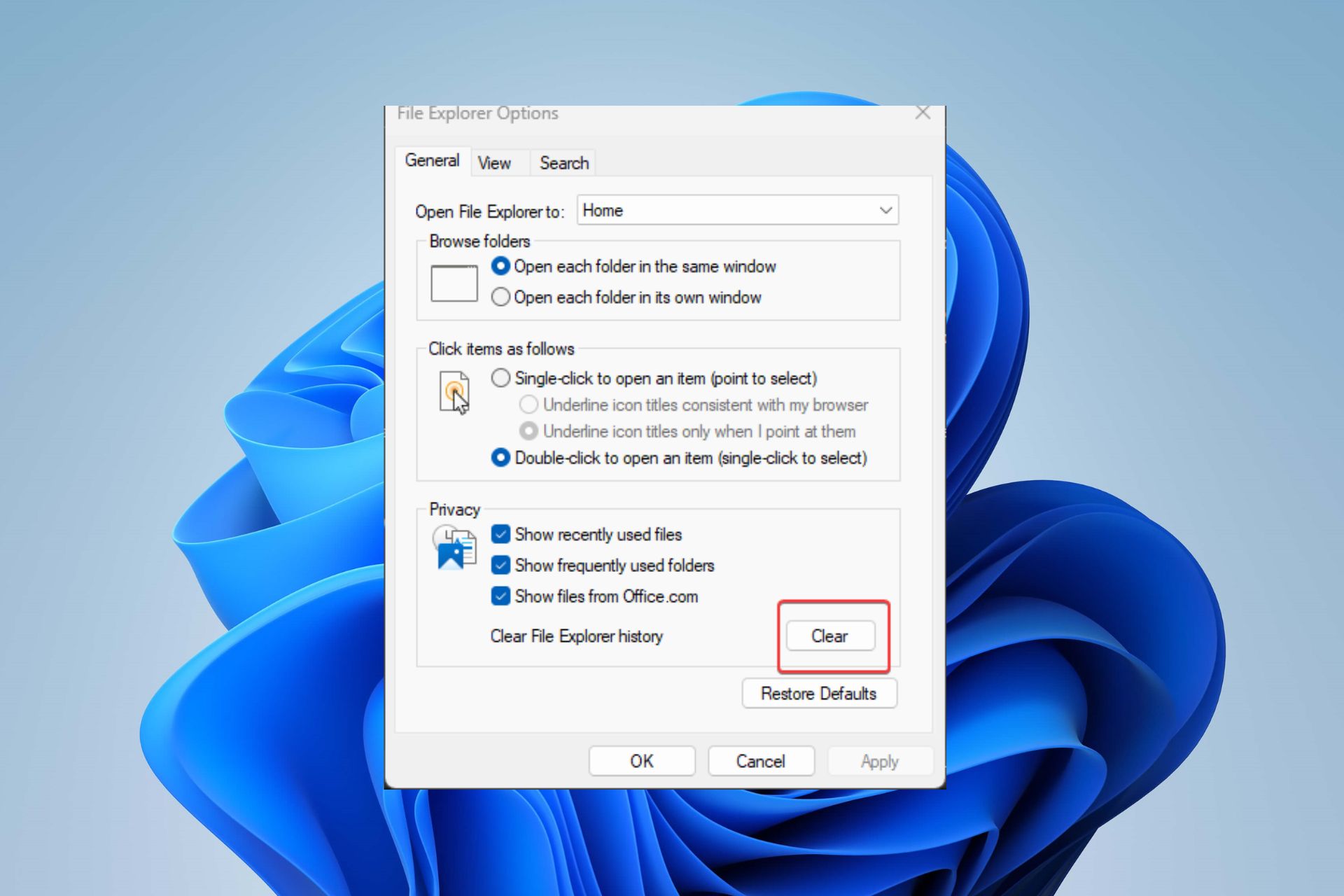The image size is (1344, 896).
Task: Click the Click items as follows heading
Action: 501,349
